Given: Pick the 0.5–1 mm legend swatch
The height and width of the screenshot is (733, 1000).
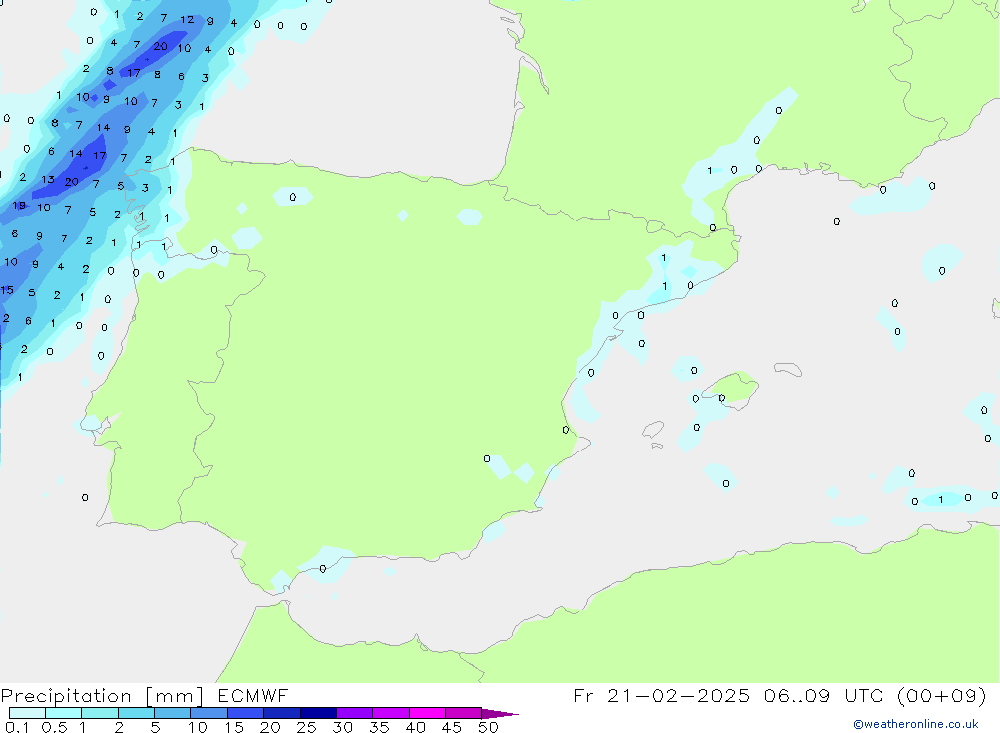Looking at the screenshot, I should [64, 713].
